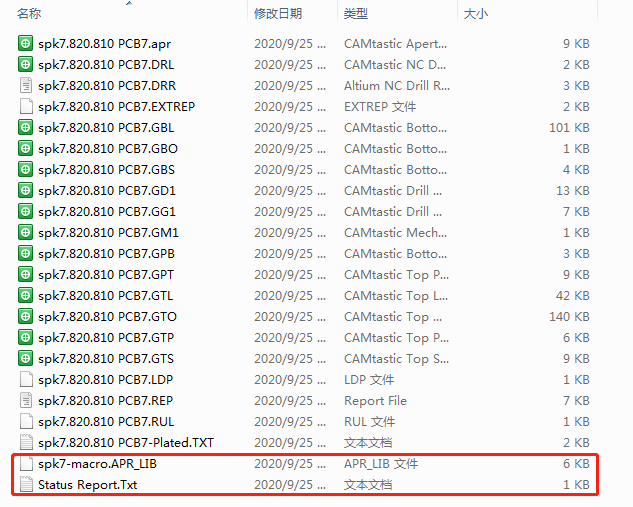Screen dimensions: 633x507
Task: Select file name spk7.820.810 PCB7.apr
Action: (x=105, y=44)
